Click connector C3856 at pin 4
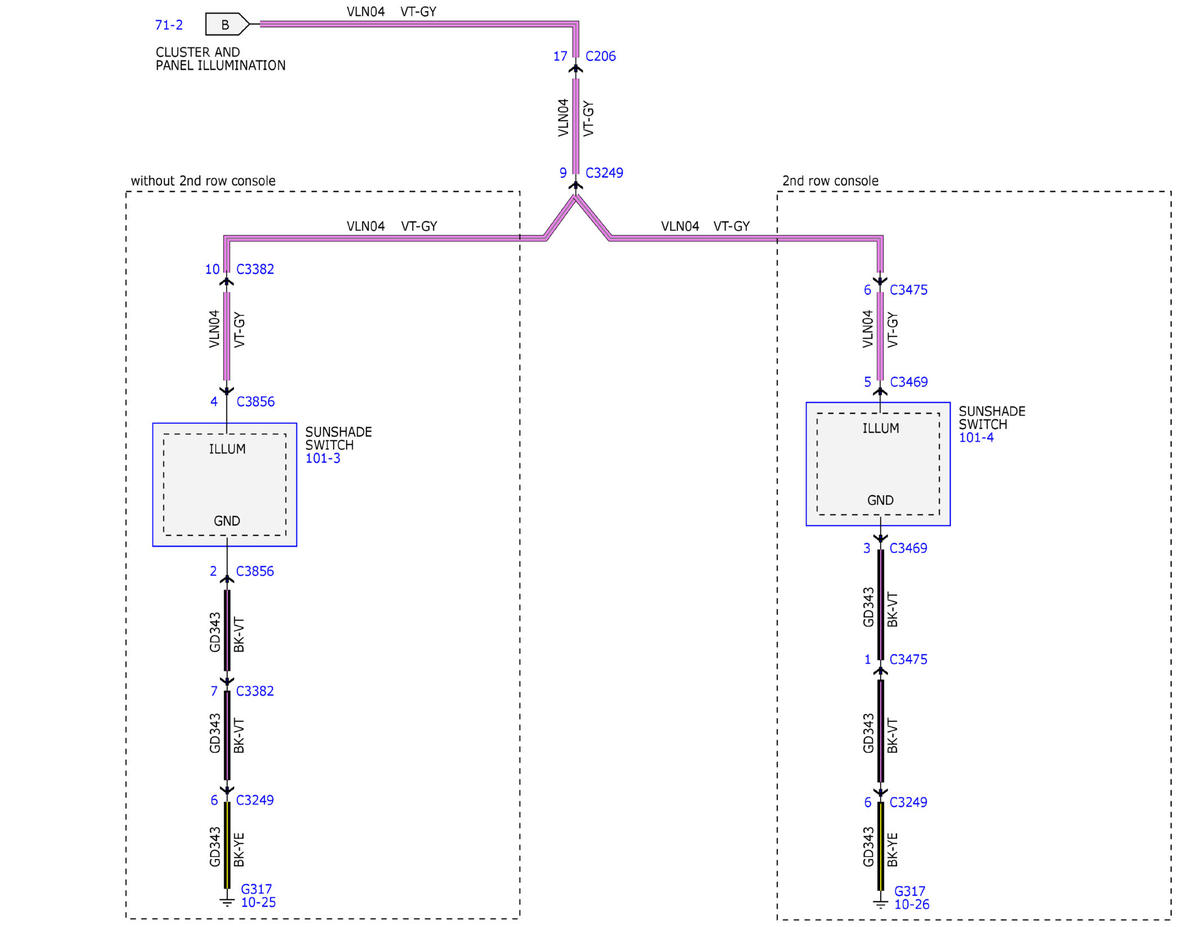 coord(255,401)
